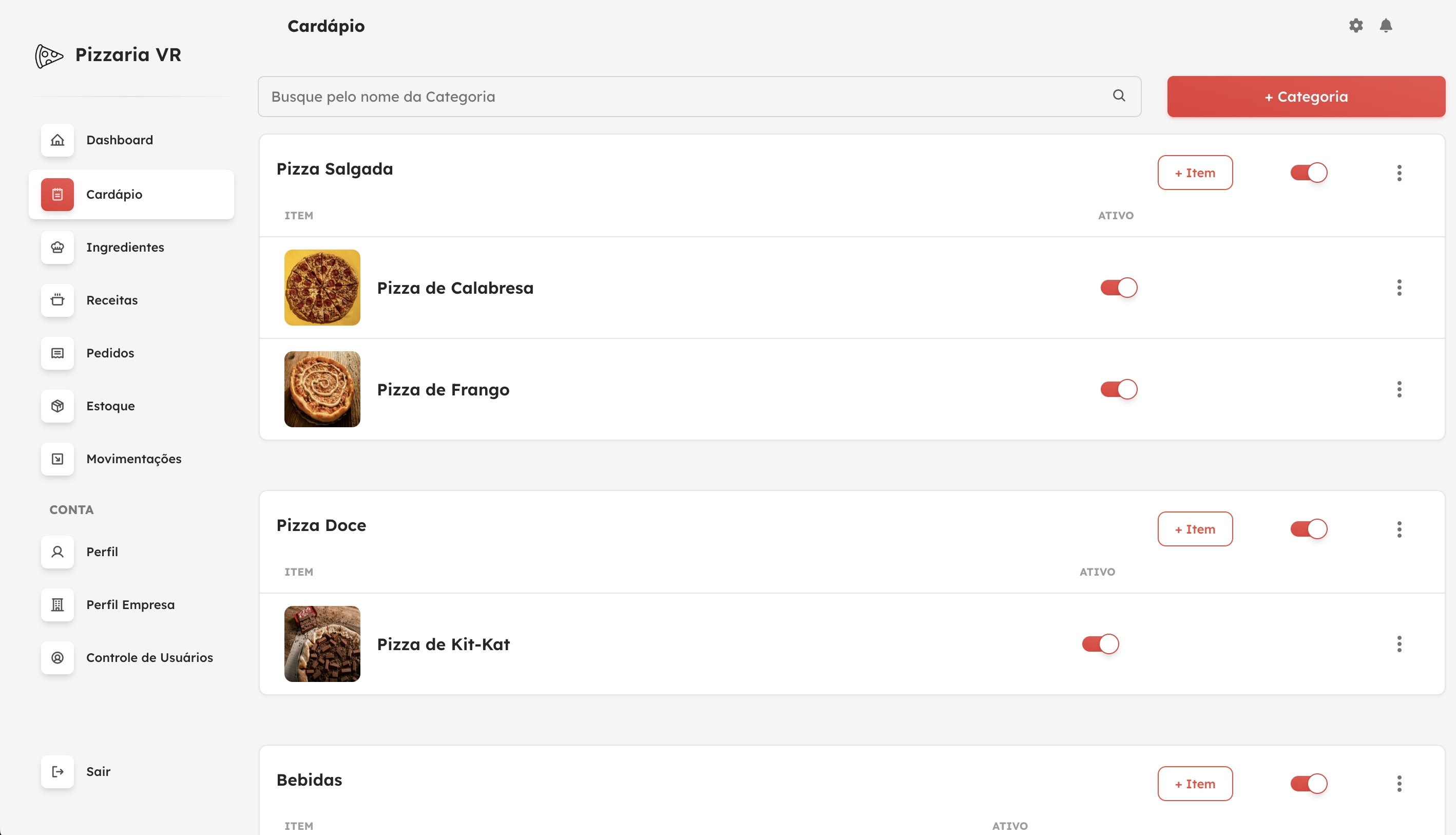Open the Movimentações section

[x=134, y=458]
